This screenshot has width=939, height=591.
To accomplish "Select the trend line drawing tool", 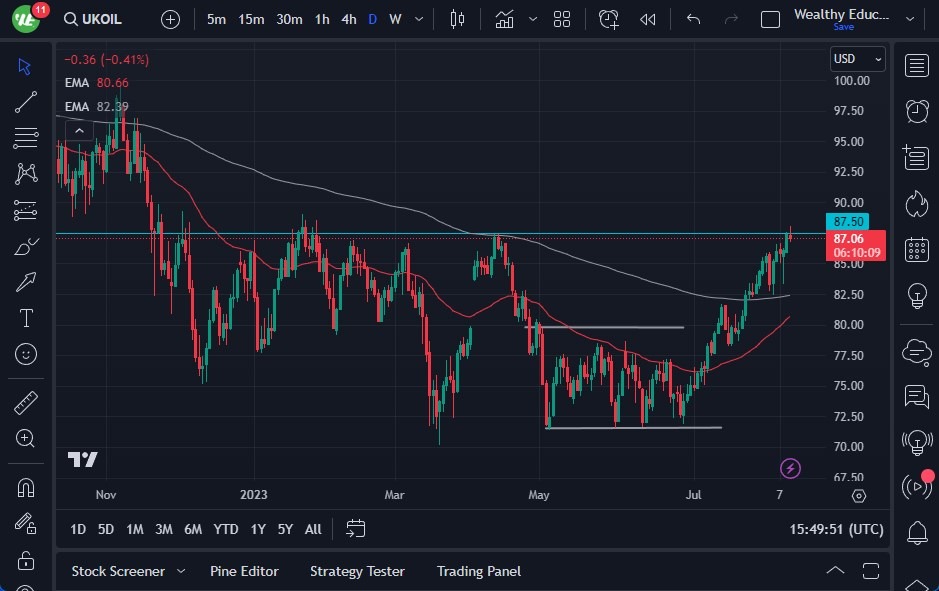I will pos(25,101).
